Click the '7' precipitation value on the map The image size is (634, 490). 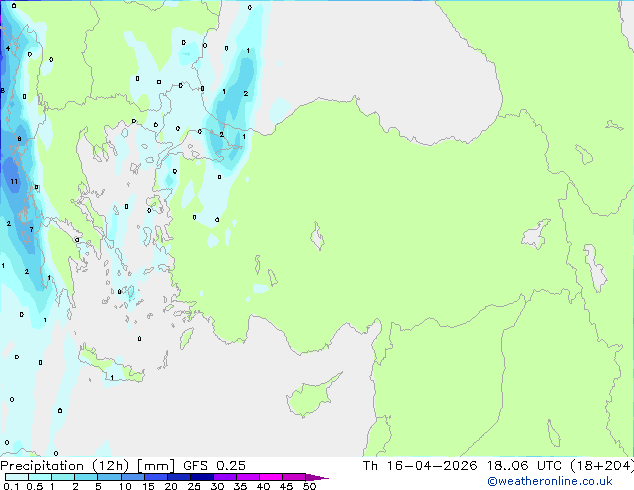tap(31, 230)
